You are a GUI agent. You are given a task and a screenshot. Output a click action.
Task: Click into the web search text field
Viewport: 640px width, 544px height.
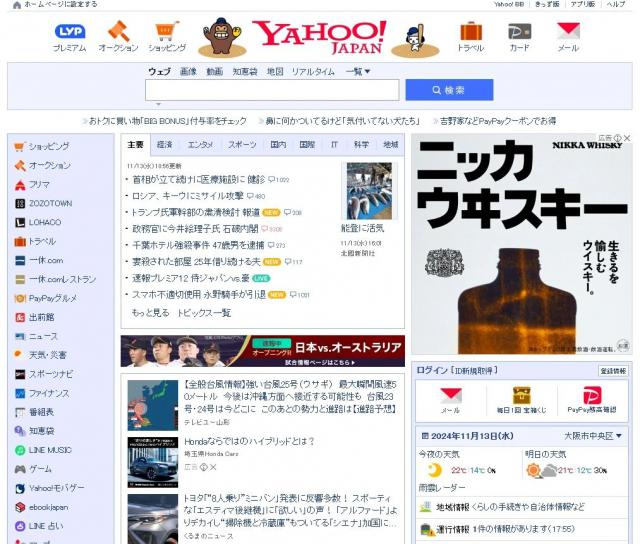(x=271, y=90)
